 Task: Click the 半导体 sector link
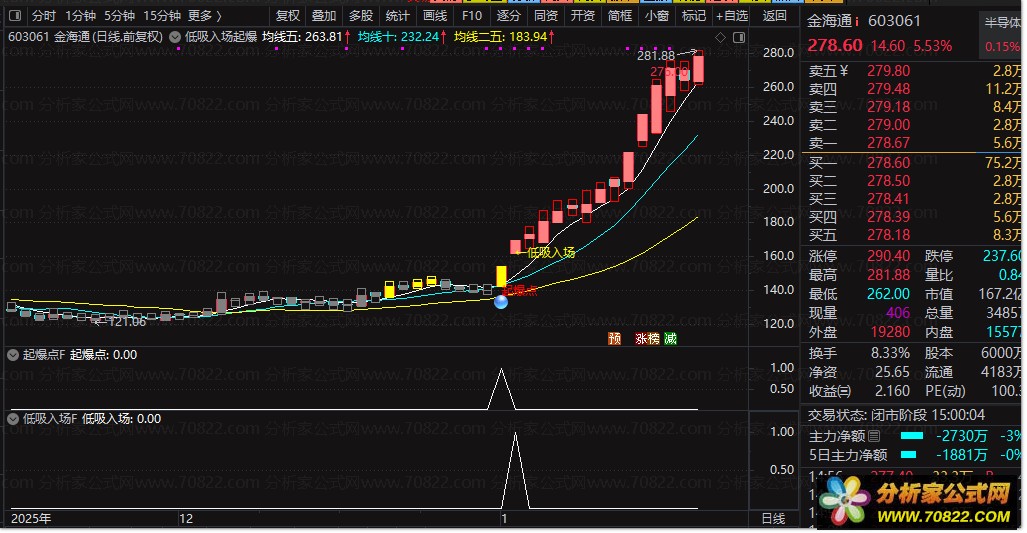coord(1003,22)
